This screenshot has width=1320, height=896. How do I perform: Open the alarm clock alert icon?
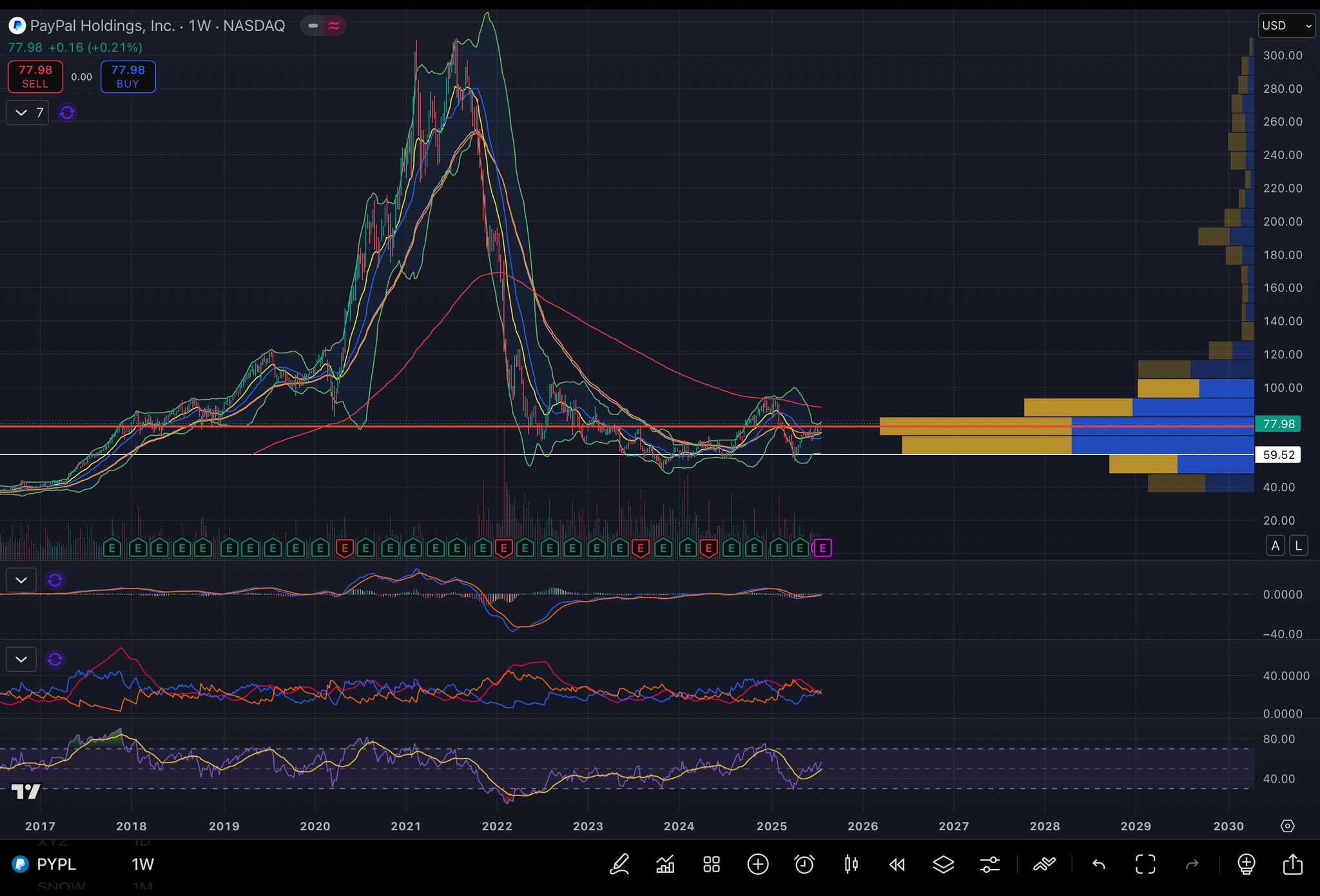[804, 864]
